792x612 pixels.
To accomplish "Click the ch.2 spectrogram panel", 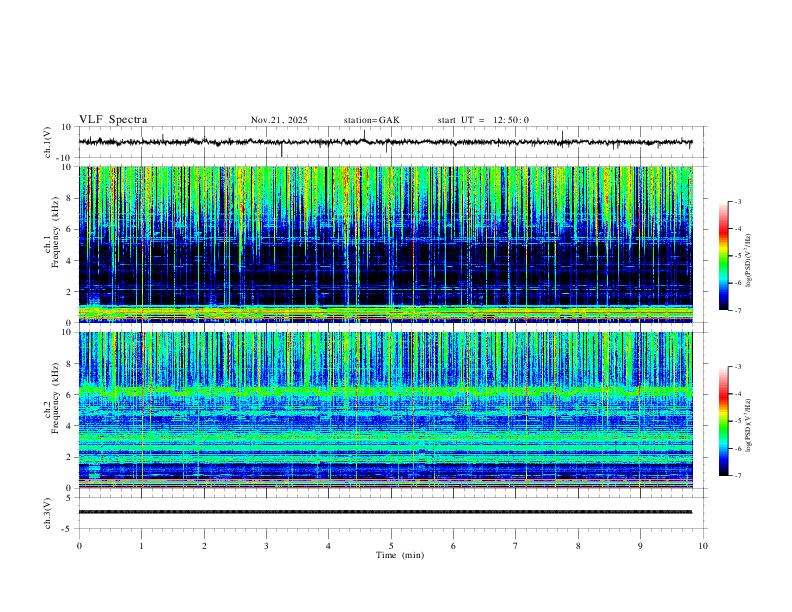I will click(385, 410).
